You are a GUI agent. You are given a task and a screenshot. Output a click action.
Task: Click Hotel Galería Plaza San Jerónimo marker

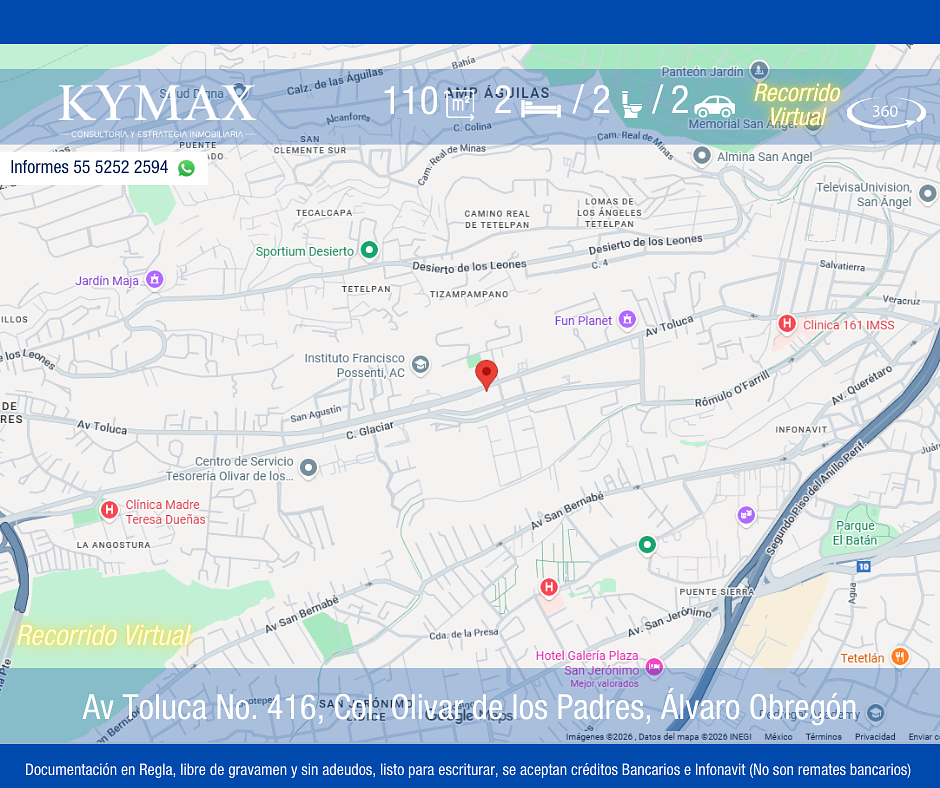coord(654,666)
